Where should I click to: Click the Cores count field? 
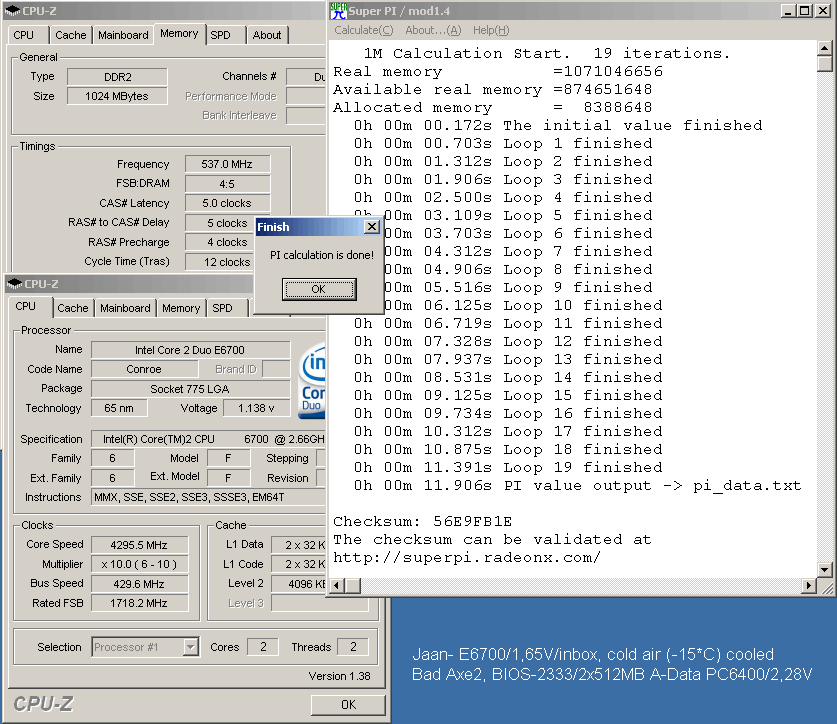263,647
